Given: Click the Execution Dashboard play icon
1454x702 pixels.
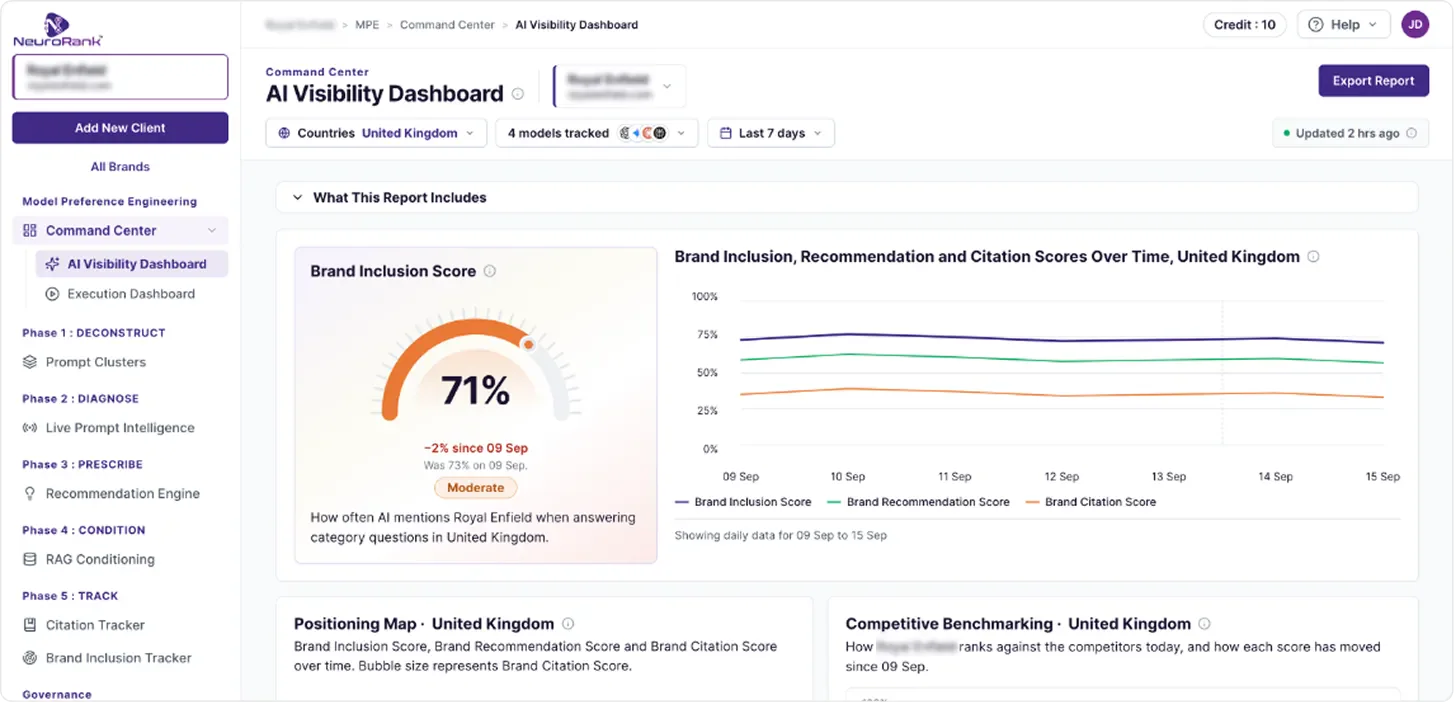Looking at the screenshot, I should point(53,294).
